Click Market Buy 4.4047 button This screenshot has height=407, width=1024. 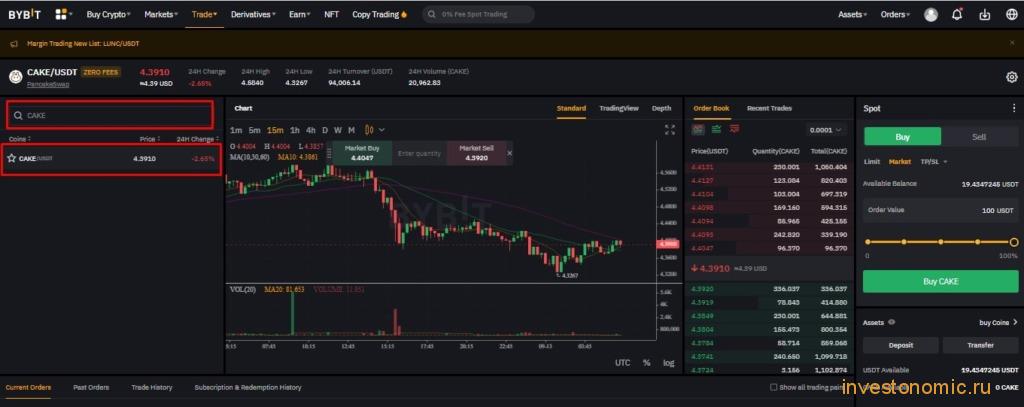tap(364, 153)
